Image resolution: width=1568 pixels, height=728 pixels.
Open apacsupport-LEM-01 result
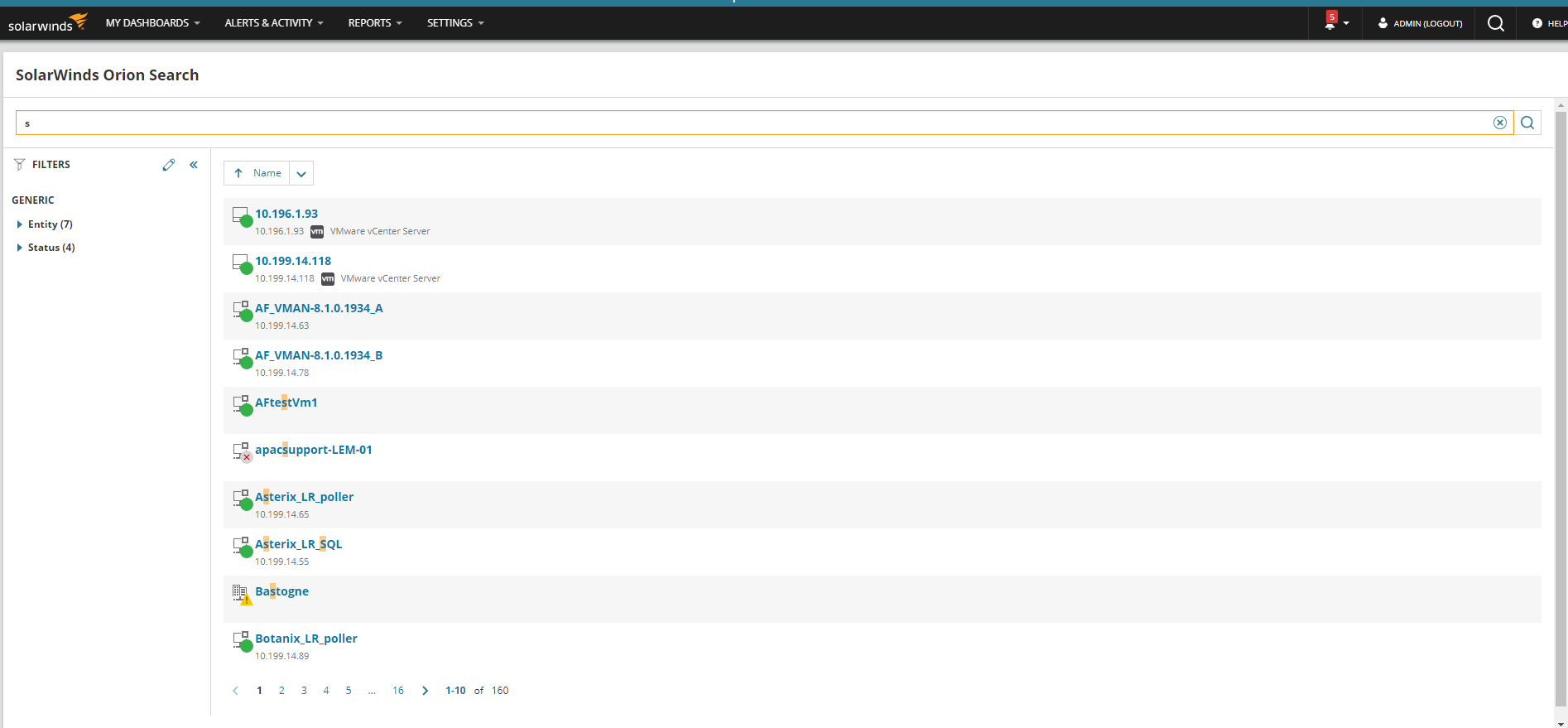pos(314,450)
